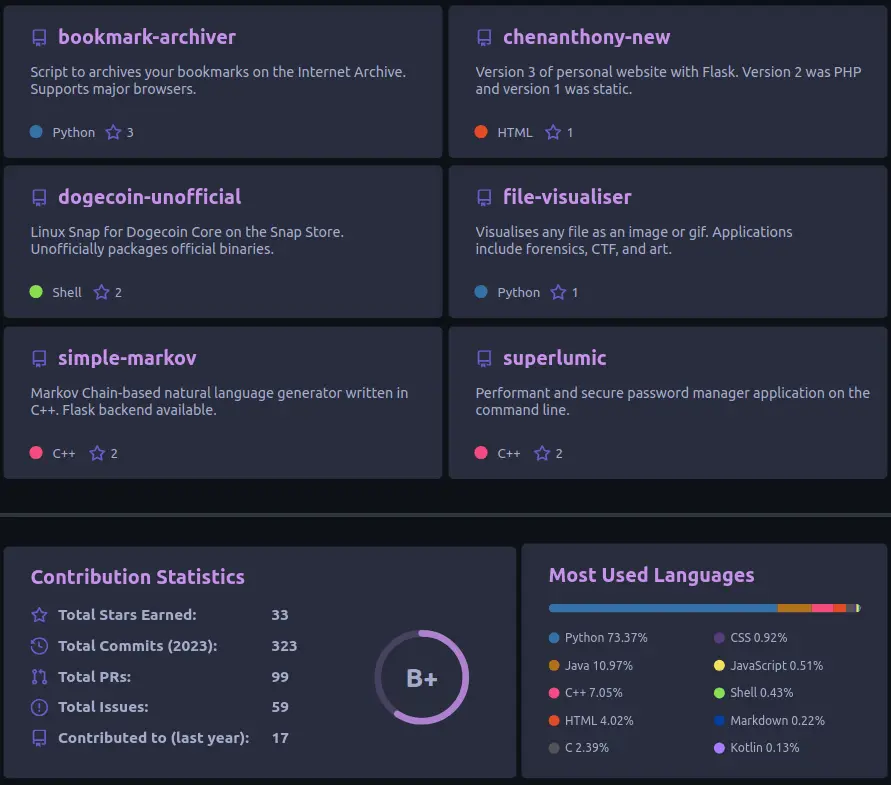Image resolution: width=891 pixels, height=785 pixels.
Task: Click the Total Issues alert icon
Action: click(39, 707)
